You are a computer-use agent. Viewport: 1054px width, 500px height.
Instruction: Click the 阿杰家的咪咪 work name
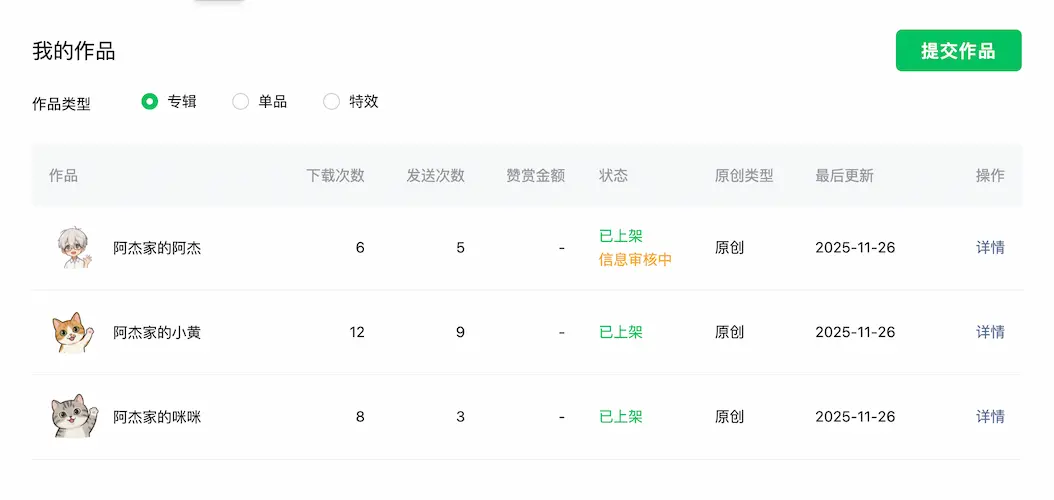[x=157, y=417]
